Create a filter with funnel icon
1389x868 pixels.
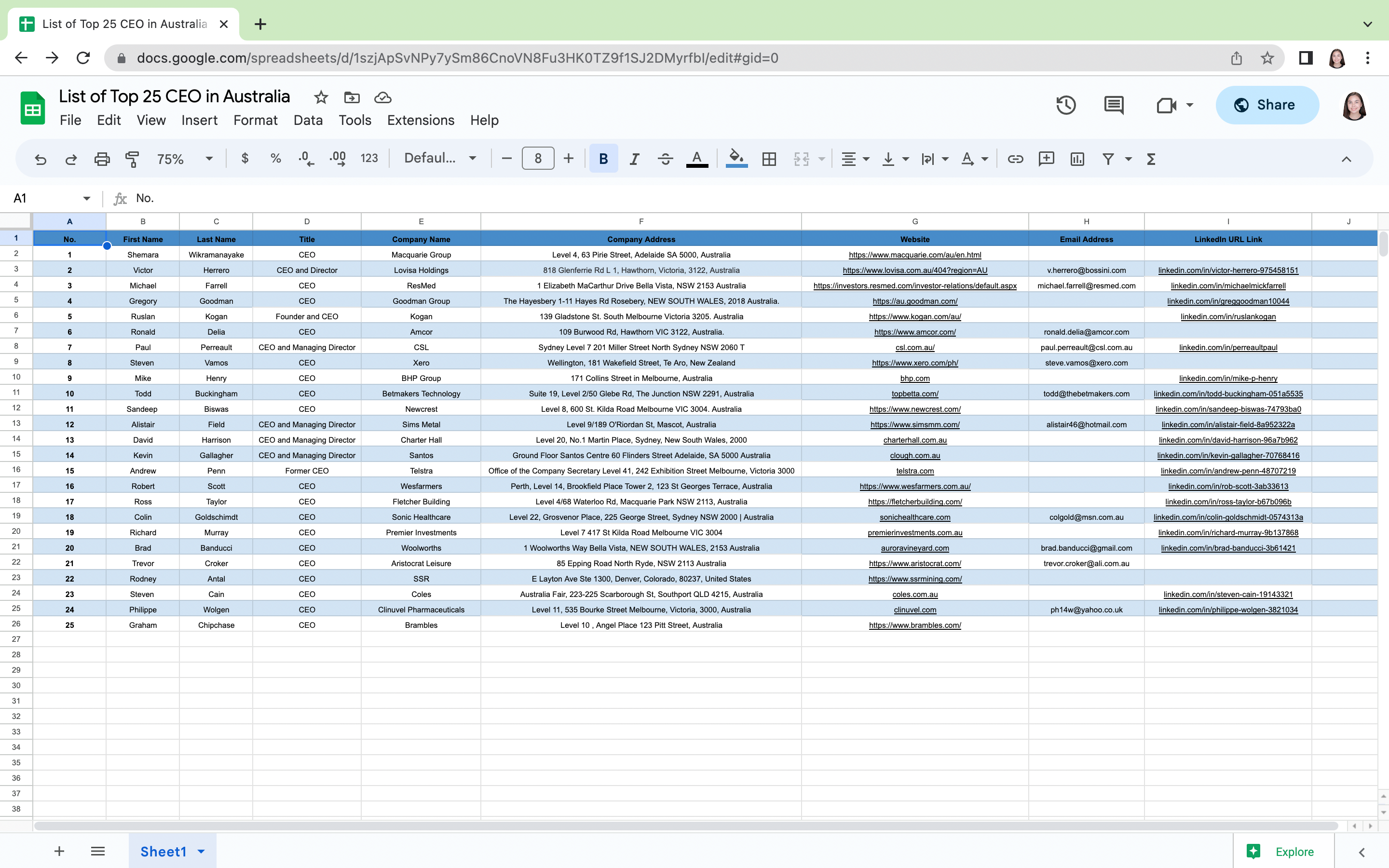(1108, 159)
